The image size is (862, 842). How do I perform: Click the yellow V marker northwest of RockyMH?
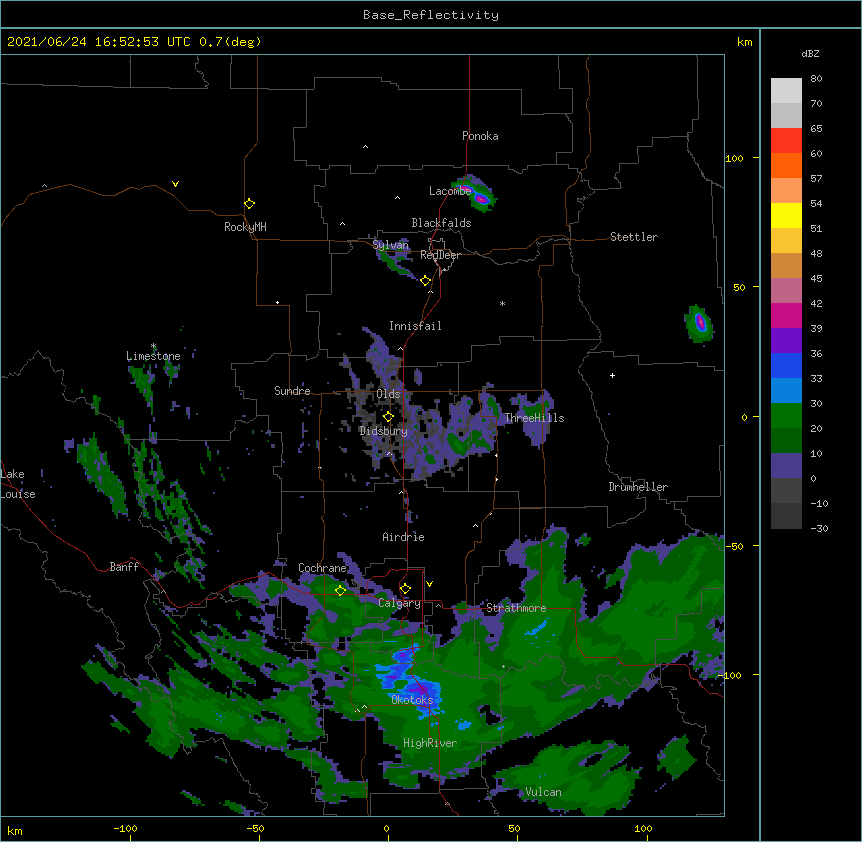[175, 184]
